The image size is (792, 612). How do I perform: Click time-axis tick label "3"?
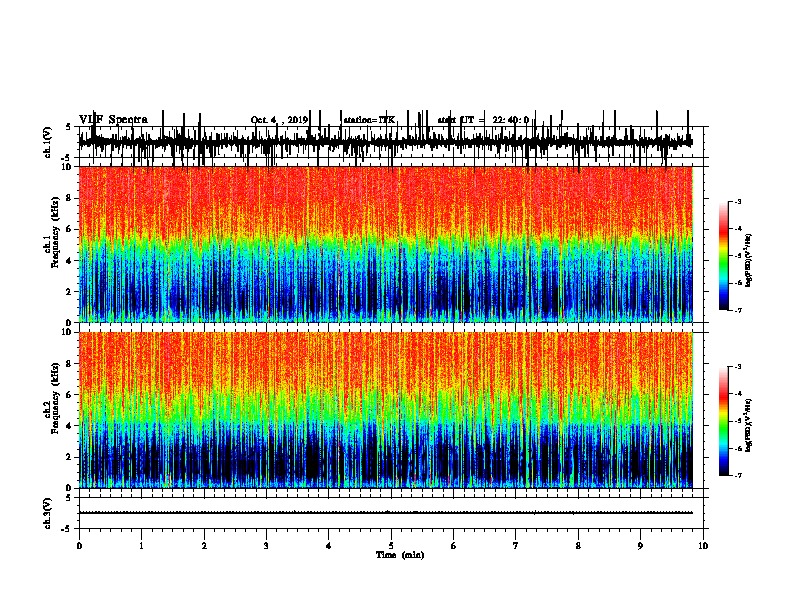coord(266,546)
